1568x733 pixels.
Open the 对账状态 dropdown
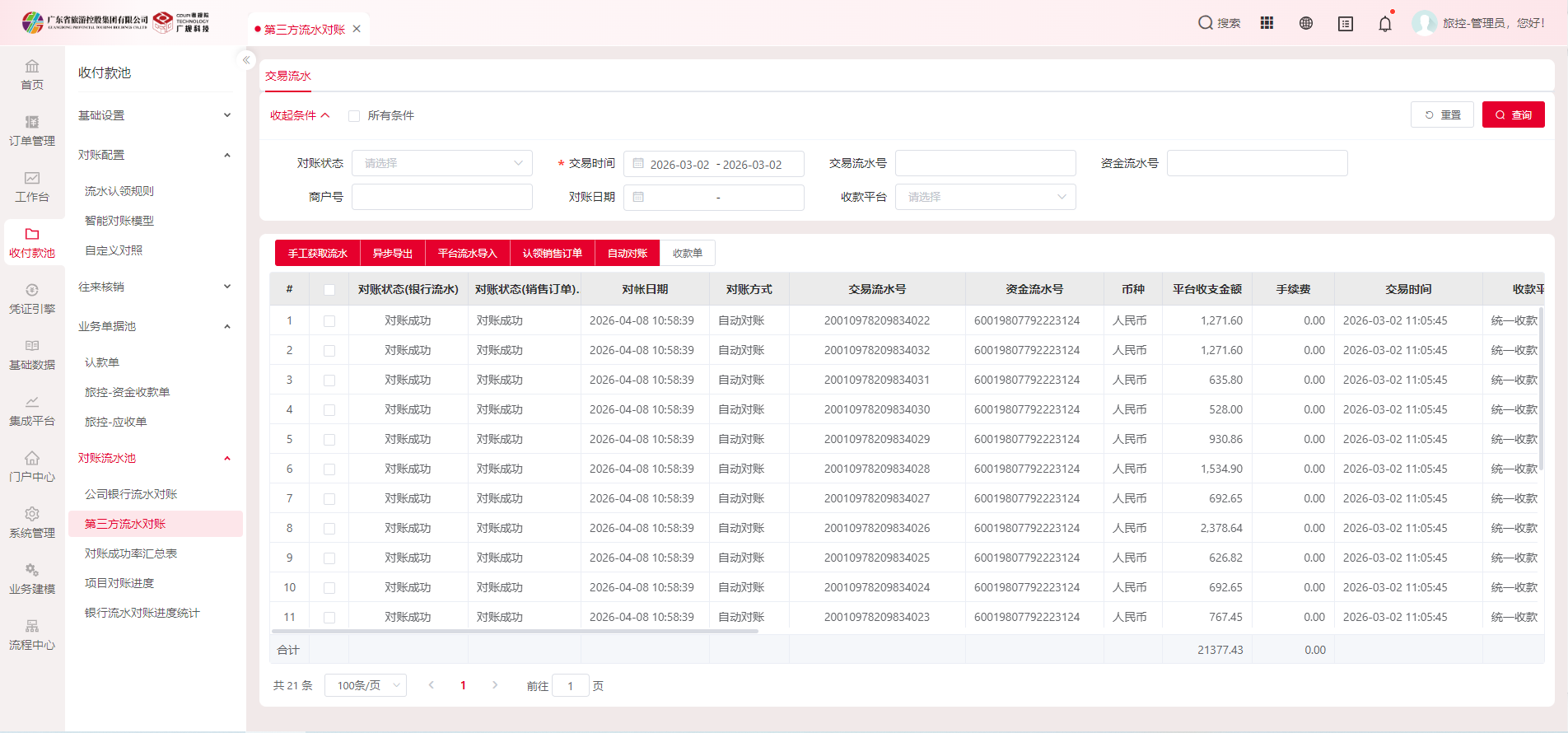tap(442, 163)
